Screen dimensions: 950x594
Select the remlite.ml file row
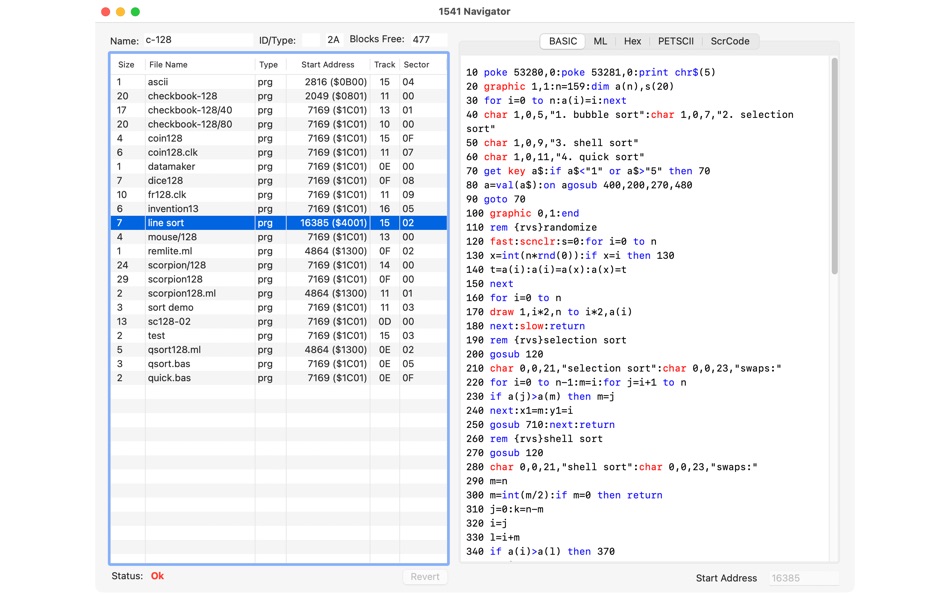(279, 251)
